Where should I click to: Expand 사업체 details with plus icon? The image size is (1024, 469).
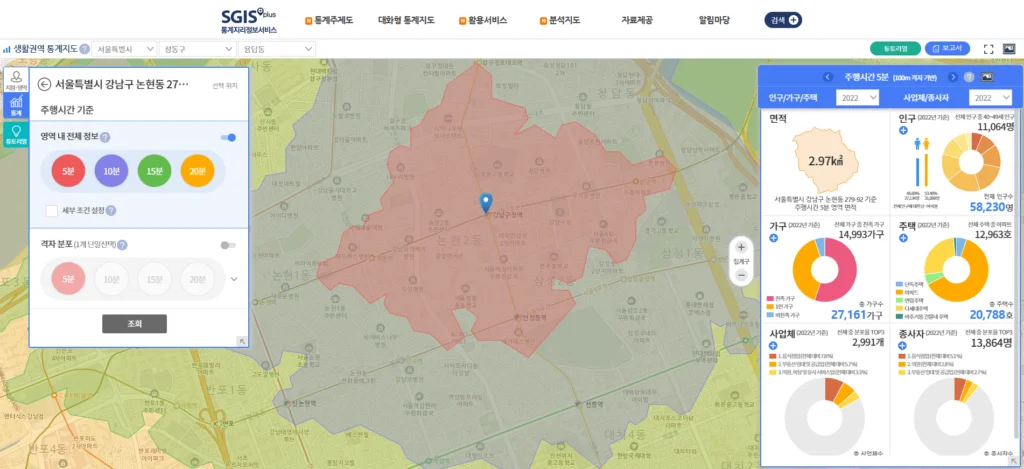774,346
